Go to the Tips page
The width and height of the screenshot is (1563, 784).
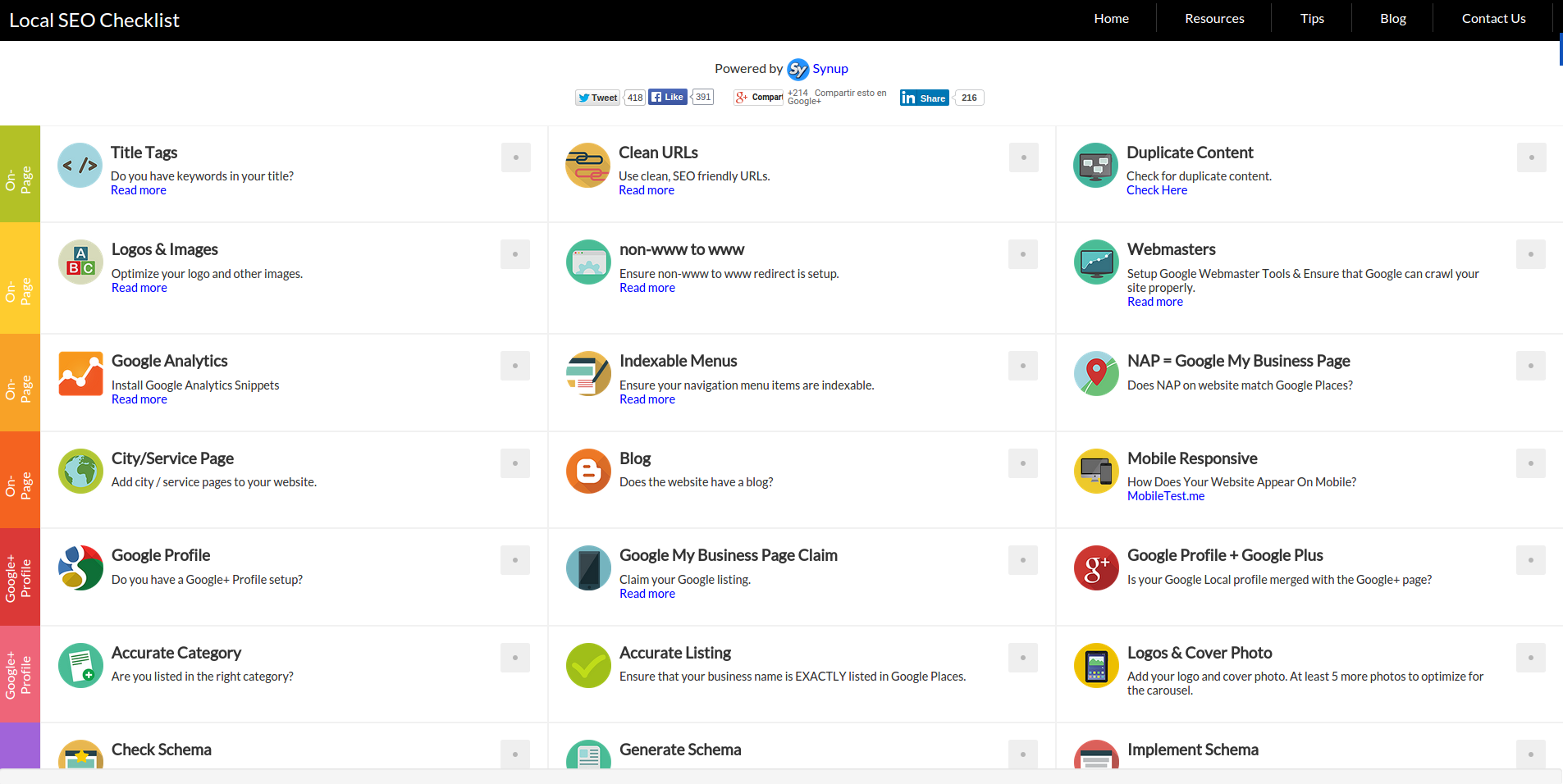coord(1312,18)
